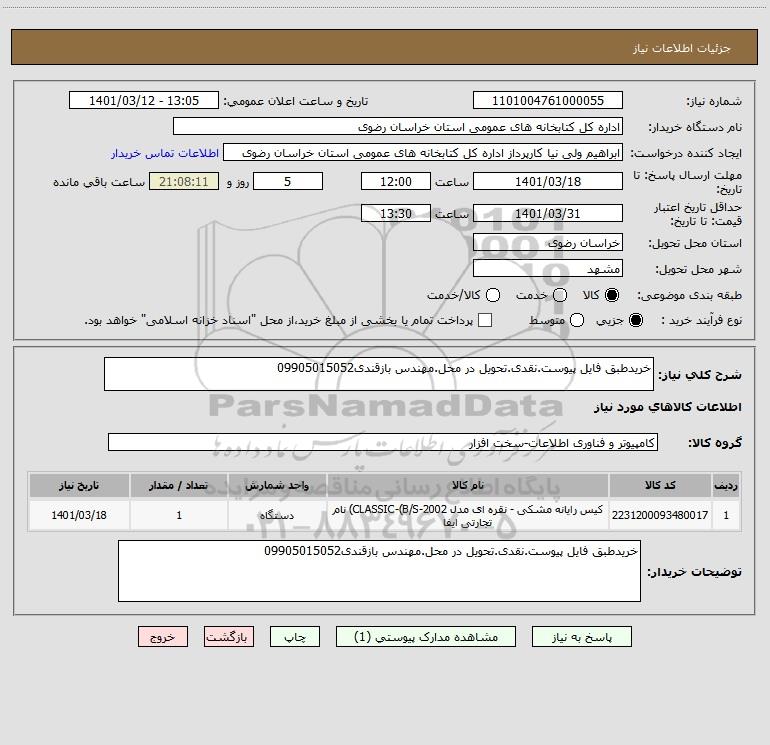
Task: Click the خروج exit button
Action: (x=163, y=637)
